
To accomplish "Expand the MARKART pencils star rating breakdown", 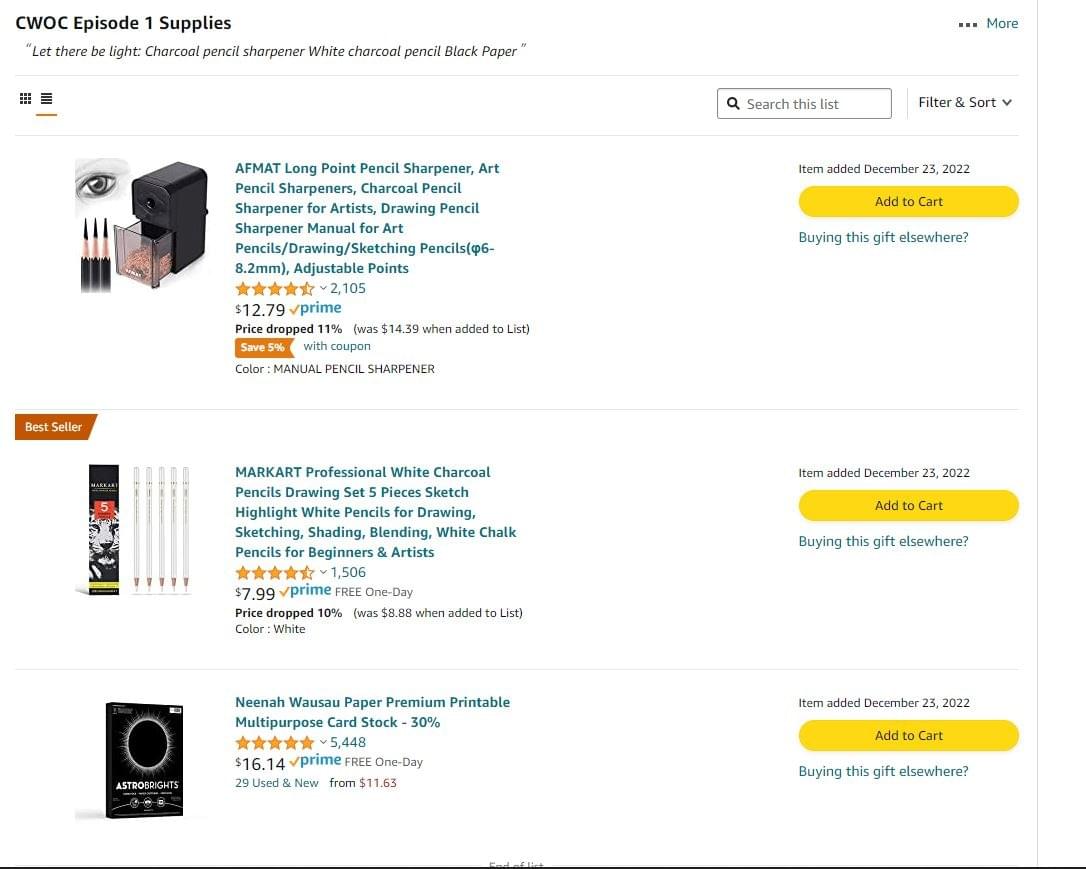I will tap(323, 573).
